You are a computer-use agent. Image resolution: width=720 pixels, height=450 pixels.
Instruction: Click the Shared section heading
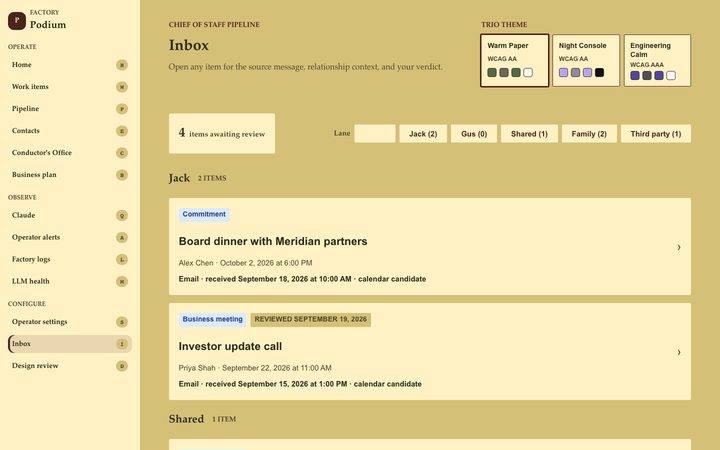point(186,419)
